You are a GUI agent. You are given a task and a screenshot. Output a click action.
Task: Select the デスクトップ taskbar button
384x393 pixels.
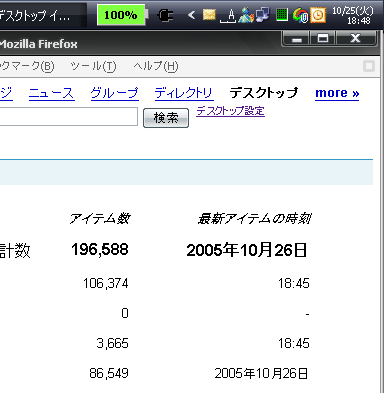42,15
